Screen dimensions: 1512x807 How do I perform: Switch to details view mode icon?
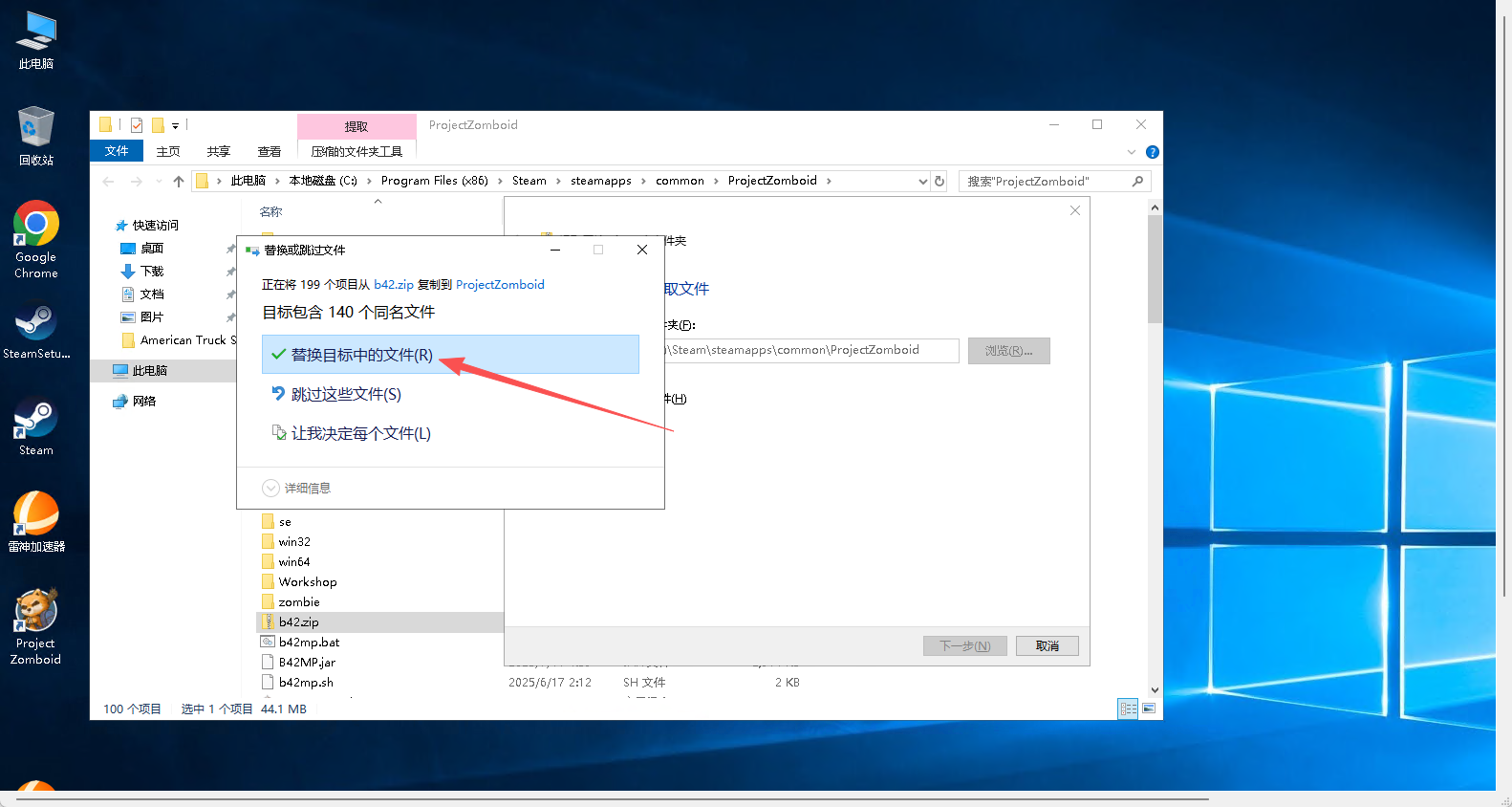(1128, 709)
